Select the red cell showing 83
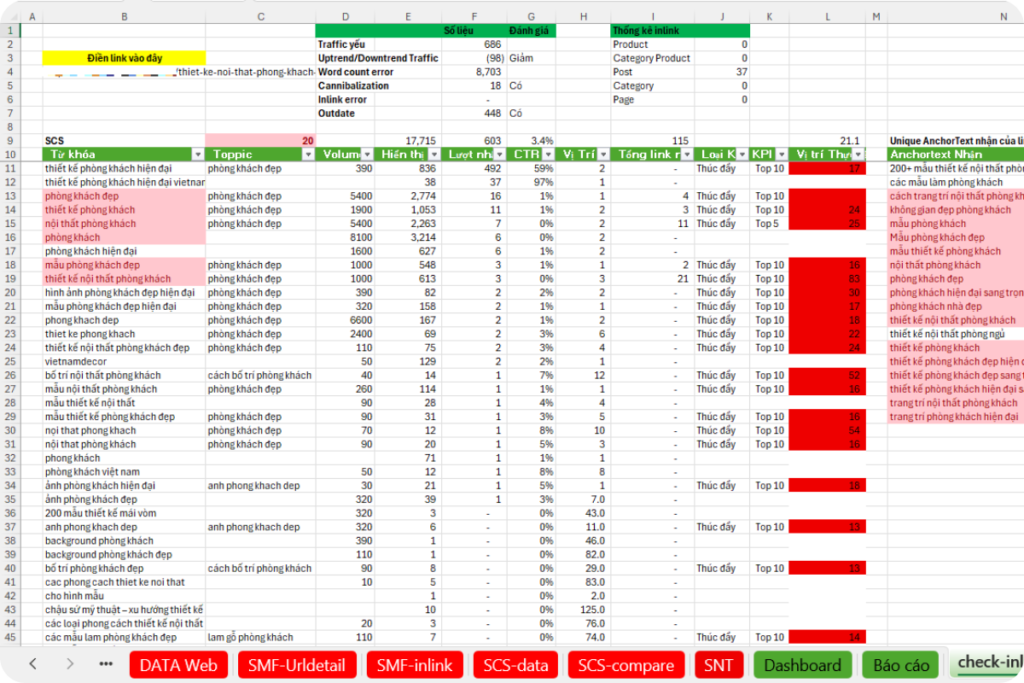Image resolution: width=1024 pixels, height=683 pixels. coord(827,279)
